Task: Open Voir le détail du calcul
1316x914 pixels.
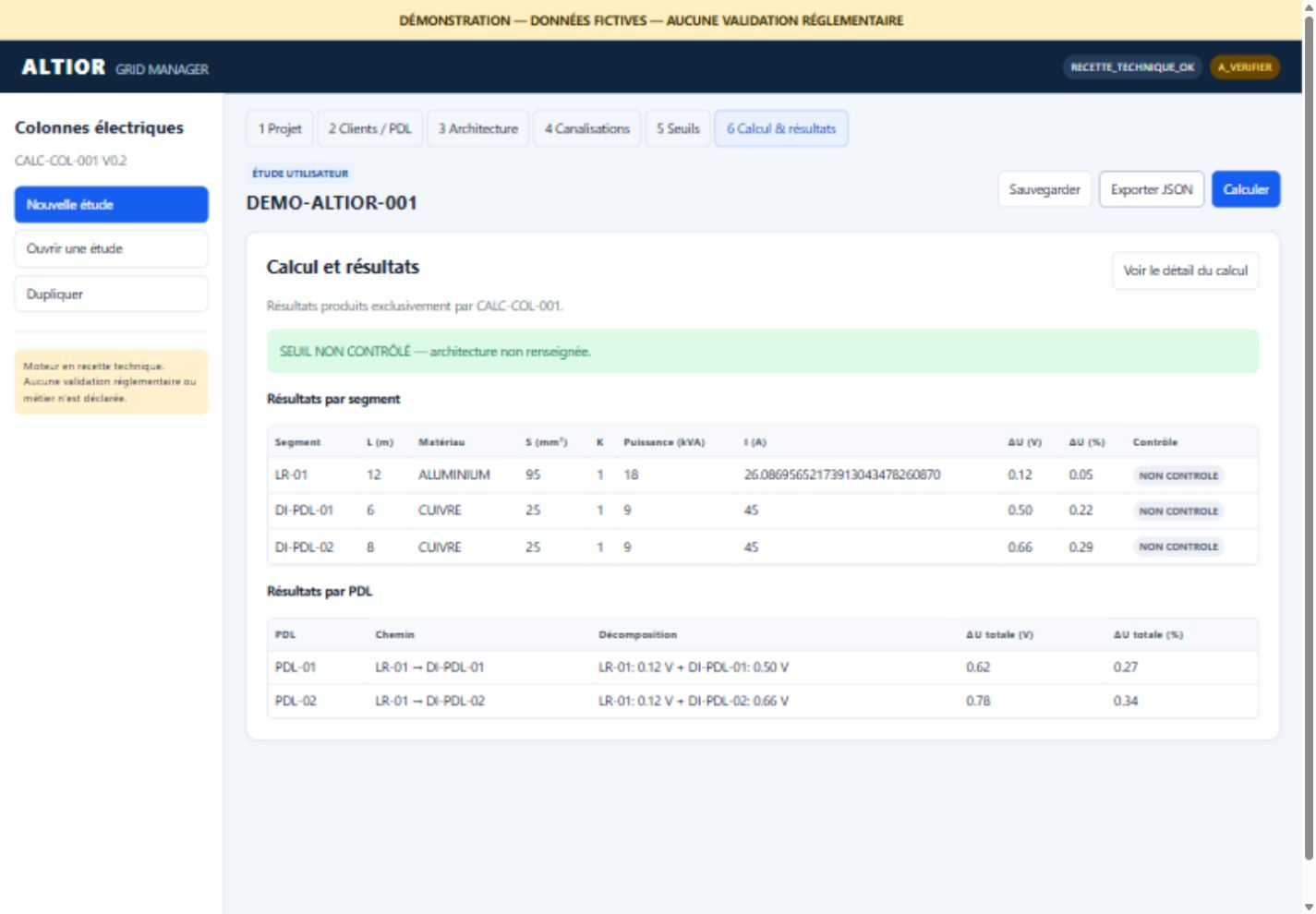Action: (x=1185, y=271)
